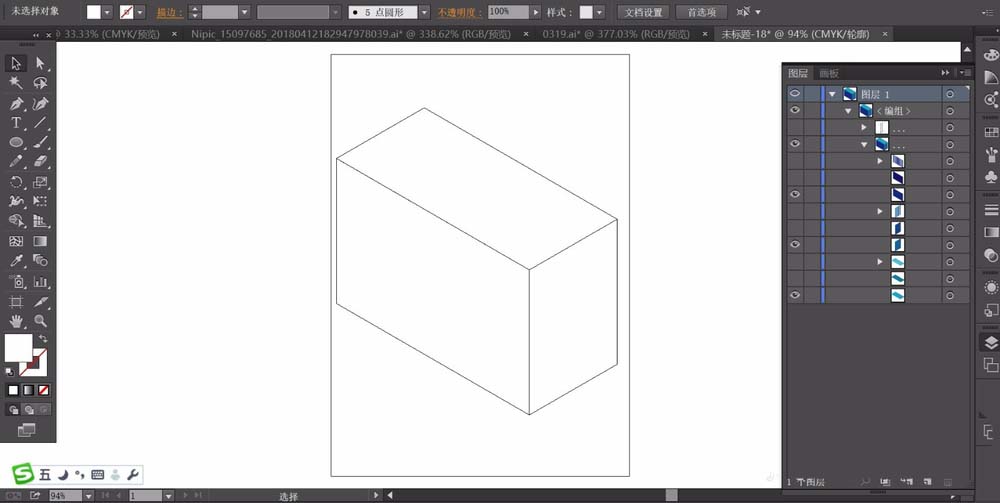
Task: Click the 文档设置 button
Action: click(643, 12)
